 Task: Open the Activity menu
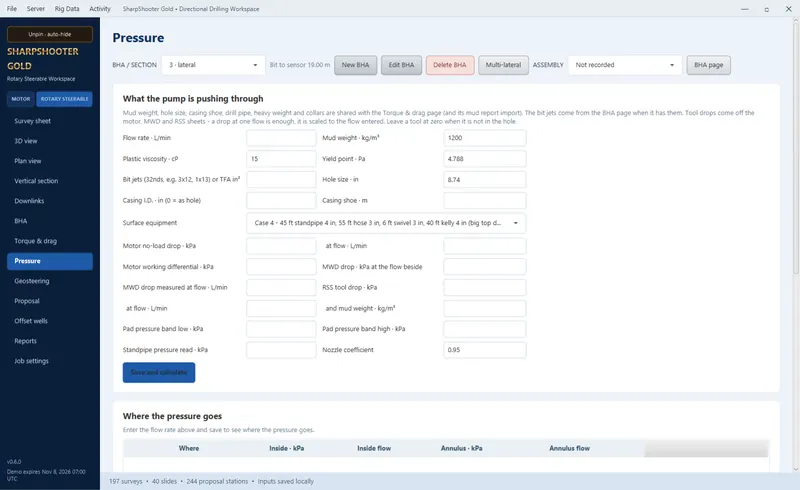pos(99,9)
